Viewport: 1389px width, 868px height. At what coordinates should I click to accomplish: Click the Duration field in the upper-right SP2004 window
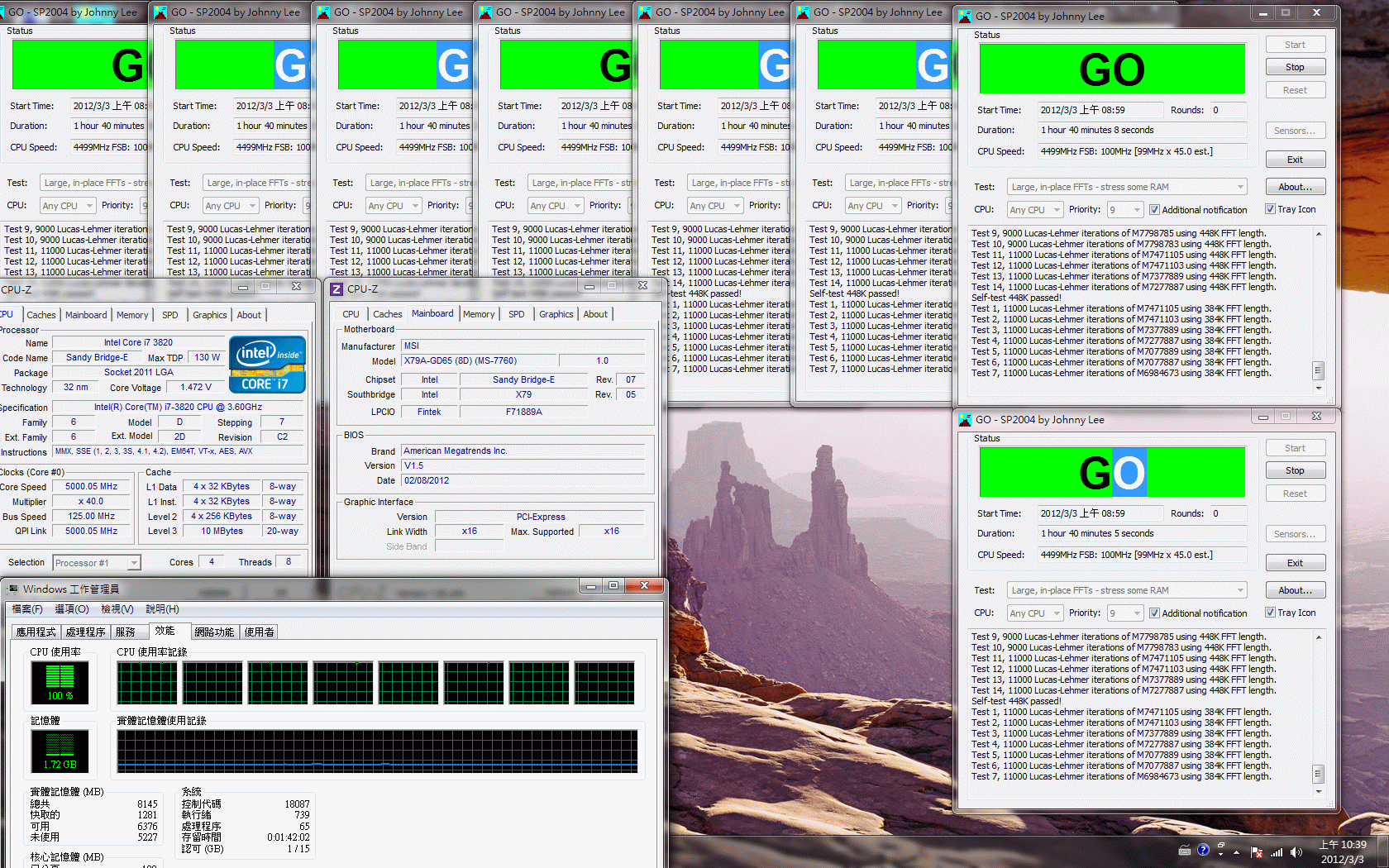(1142, 130)
